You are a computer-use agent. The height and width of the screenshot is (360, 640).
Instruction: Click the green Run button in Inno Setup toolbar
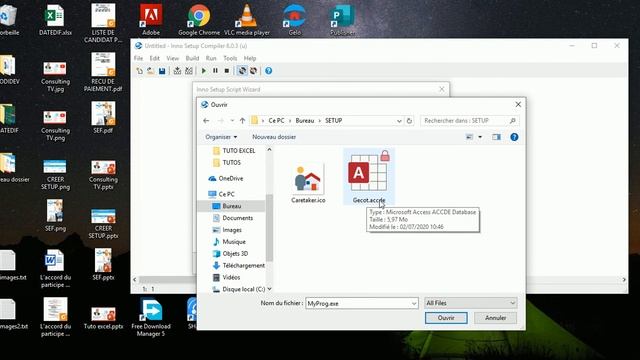point(204,71)
